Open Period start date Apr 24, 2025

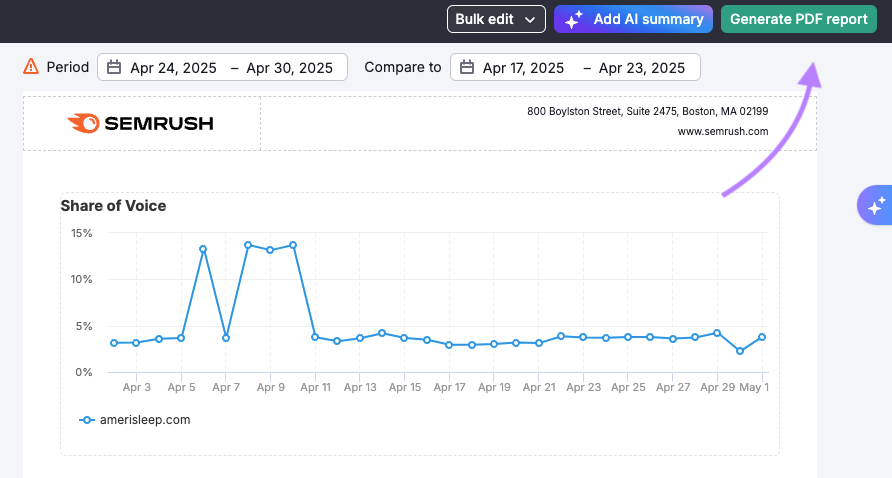pos(172,68)
